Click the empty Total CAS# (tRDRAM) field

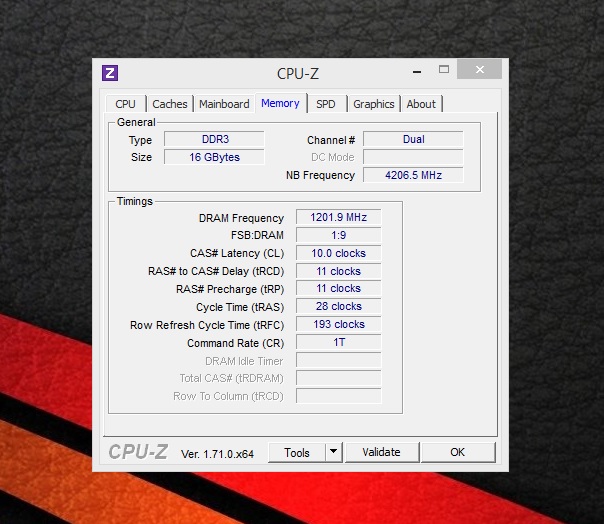coord(339,378)
